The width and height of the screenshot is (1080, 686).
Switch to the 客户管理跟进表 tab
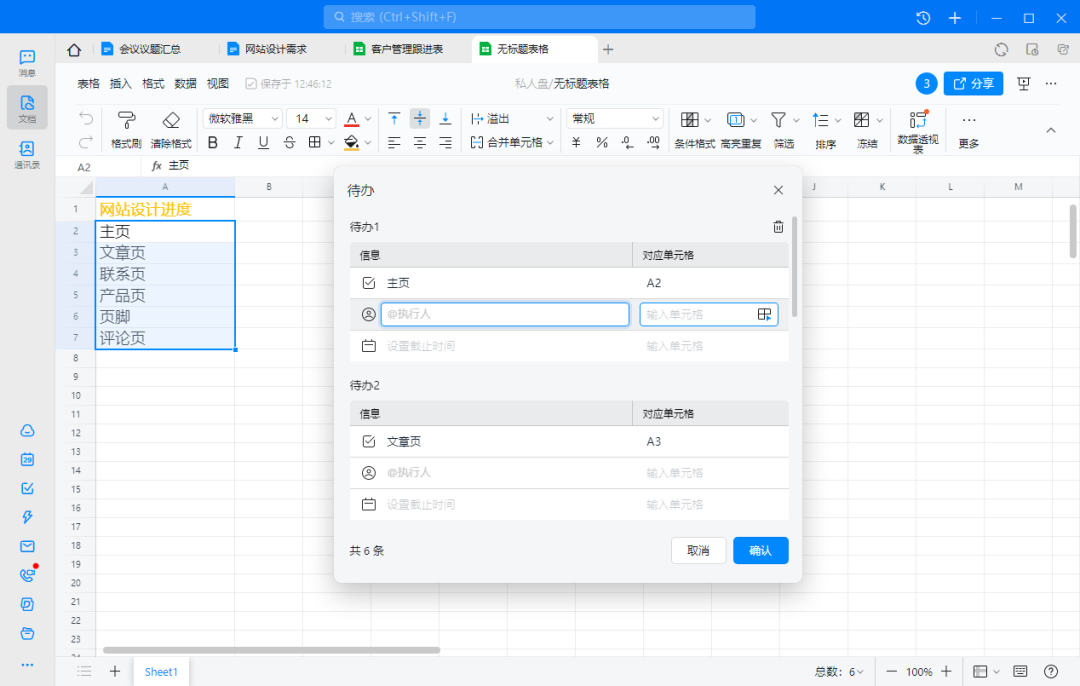tap(405, 49)
